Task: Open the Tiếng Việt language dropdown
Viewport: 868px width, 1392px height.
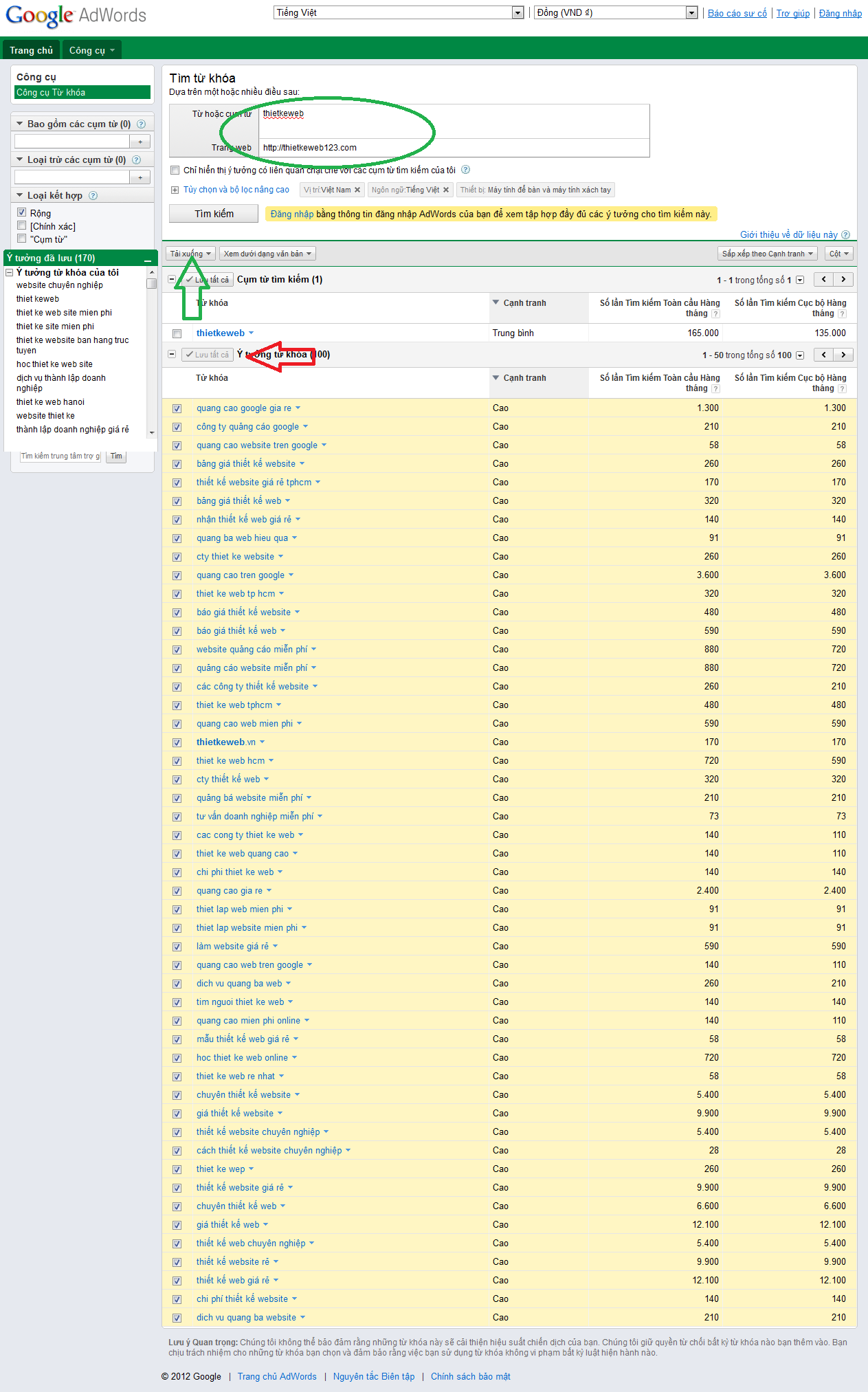Action: [399, 13]
